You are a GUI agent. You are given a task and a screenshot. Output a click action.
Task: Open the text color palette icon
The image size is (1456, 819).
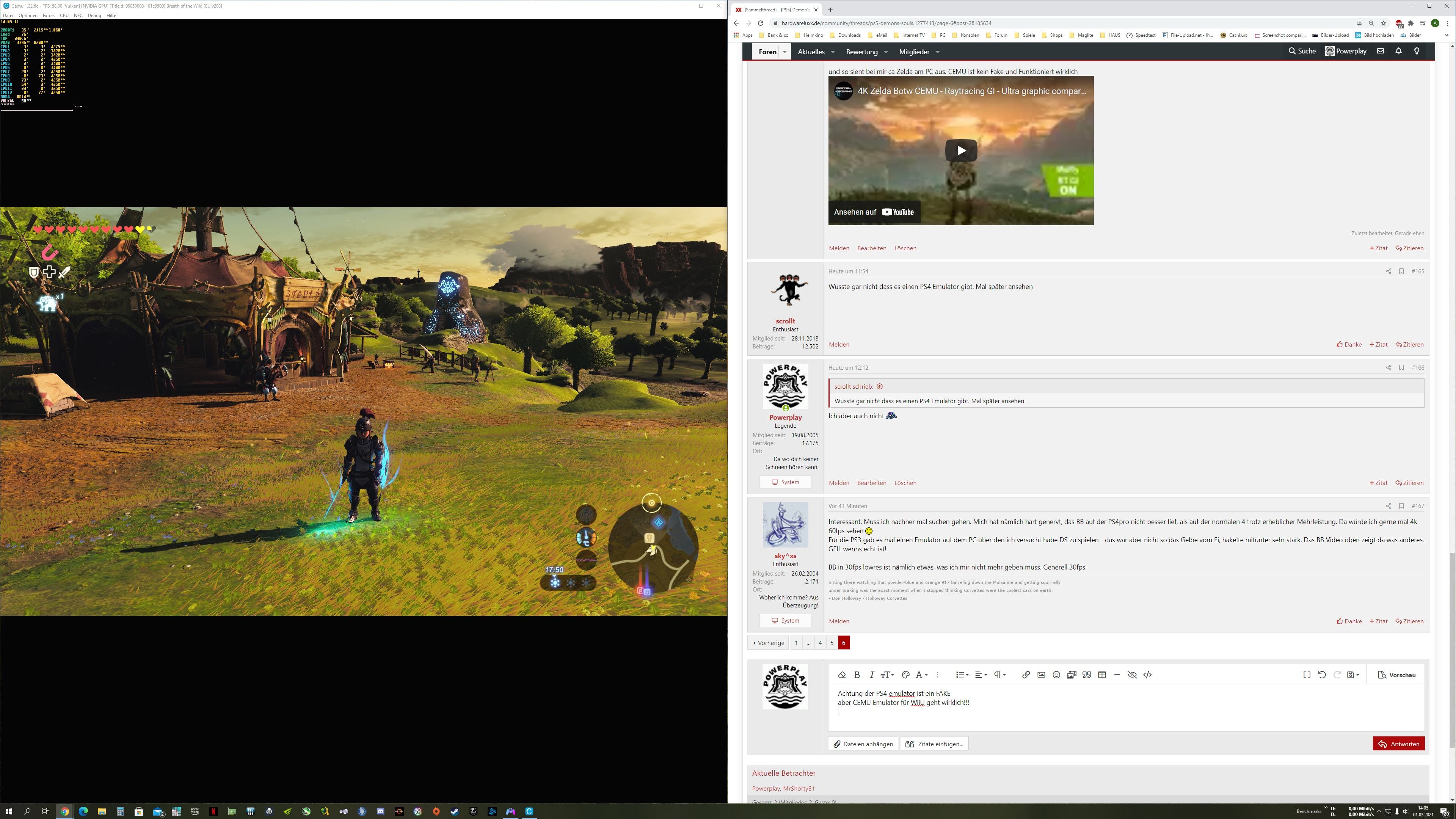[x=905, y=675]
